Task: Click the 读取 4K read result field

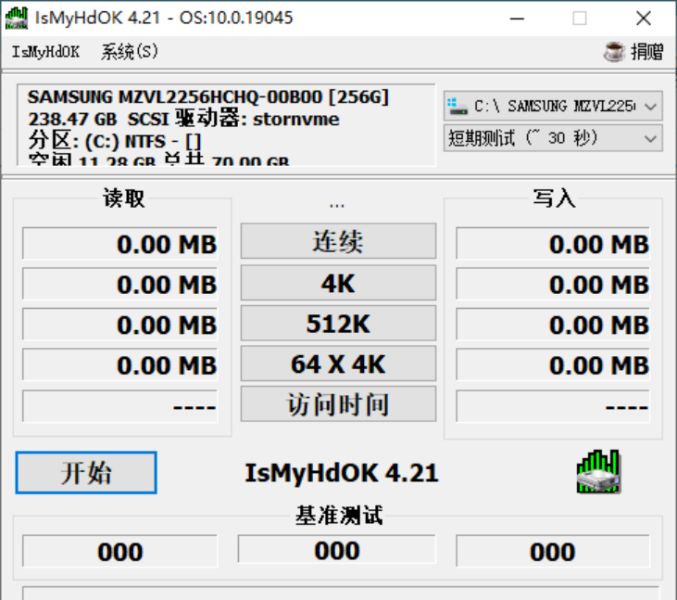Action: click(x=120, y=284)
